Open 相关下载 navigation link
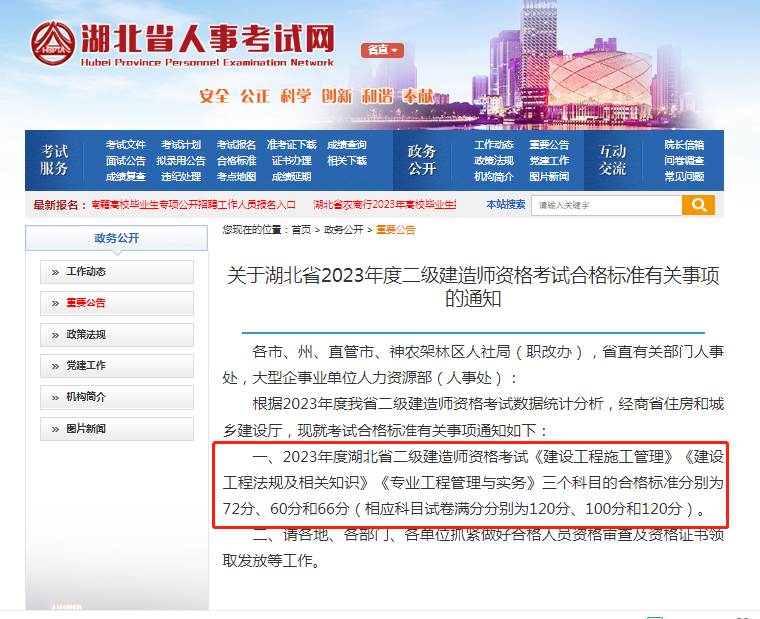Image resolution: width=760 pixels, height=619 pixels. click(x=347, y=160)
